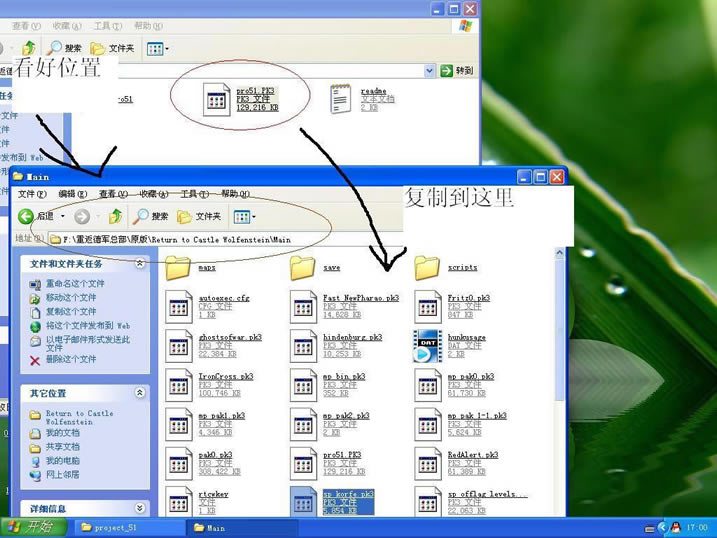Select FritzO.pk3 file icon

coord(428,307)
